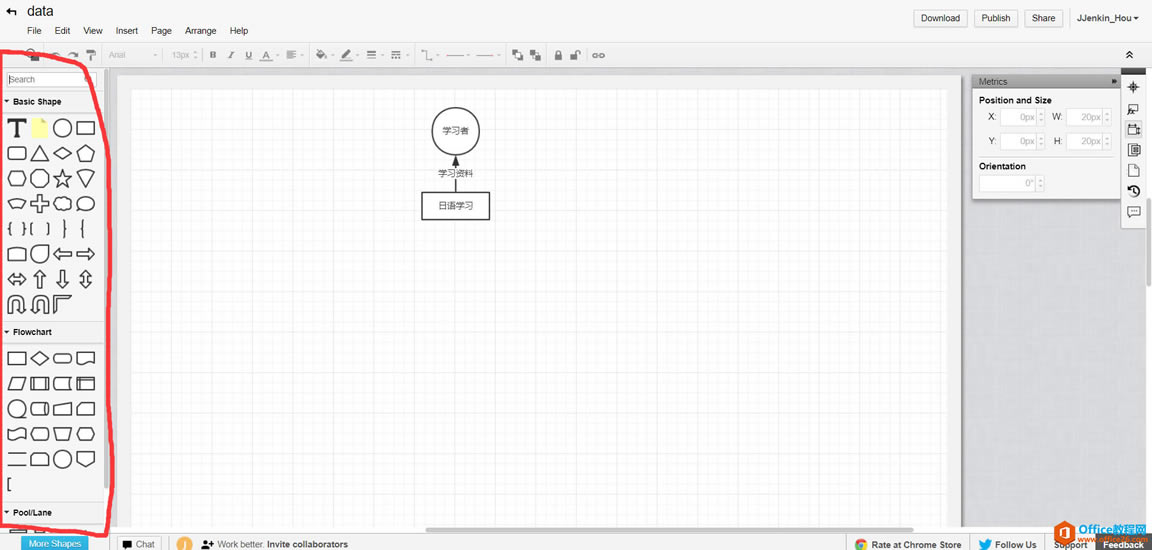Open the JJenkin_Hou account menu

(1107, 18)
